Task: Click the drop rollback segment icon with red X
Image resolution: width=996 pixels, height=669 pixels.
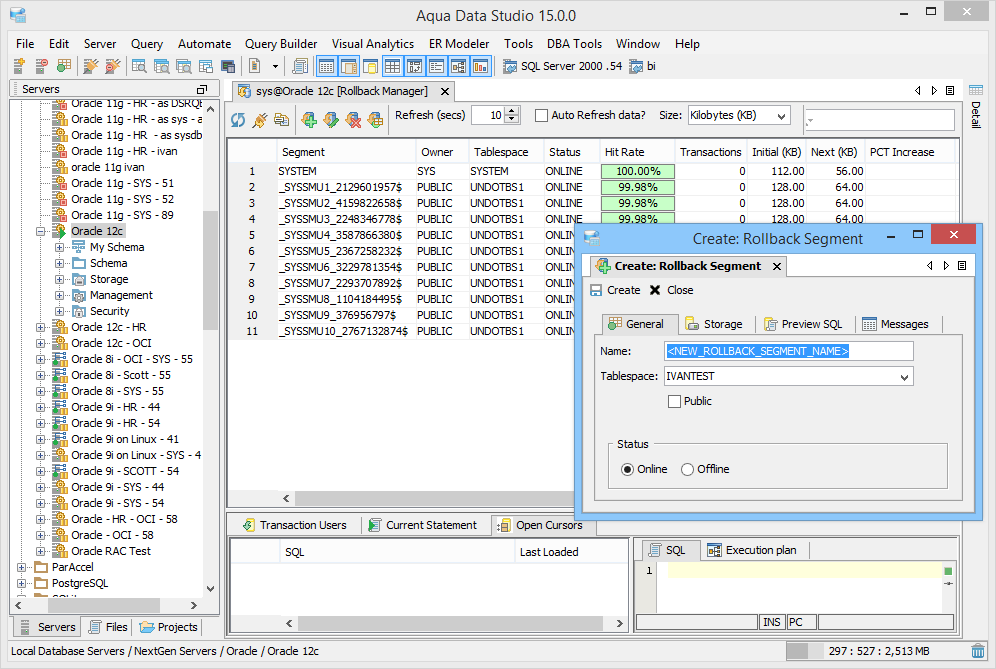Action: 353,119
